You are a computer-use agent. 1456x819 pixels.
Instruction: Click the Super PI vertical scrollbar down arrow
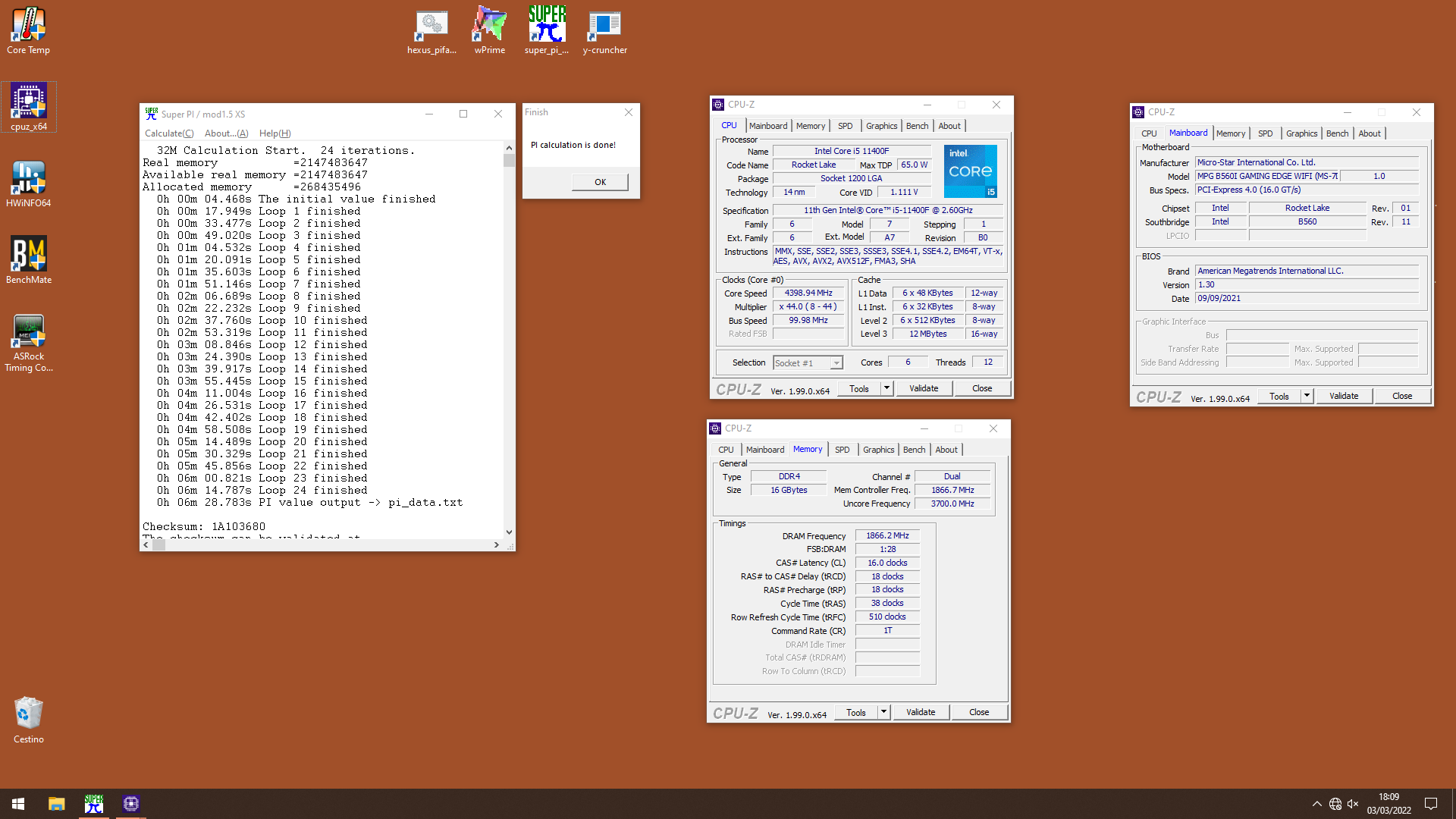pyautogui.click(x=509, y=532)
